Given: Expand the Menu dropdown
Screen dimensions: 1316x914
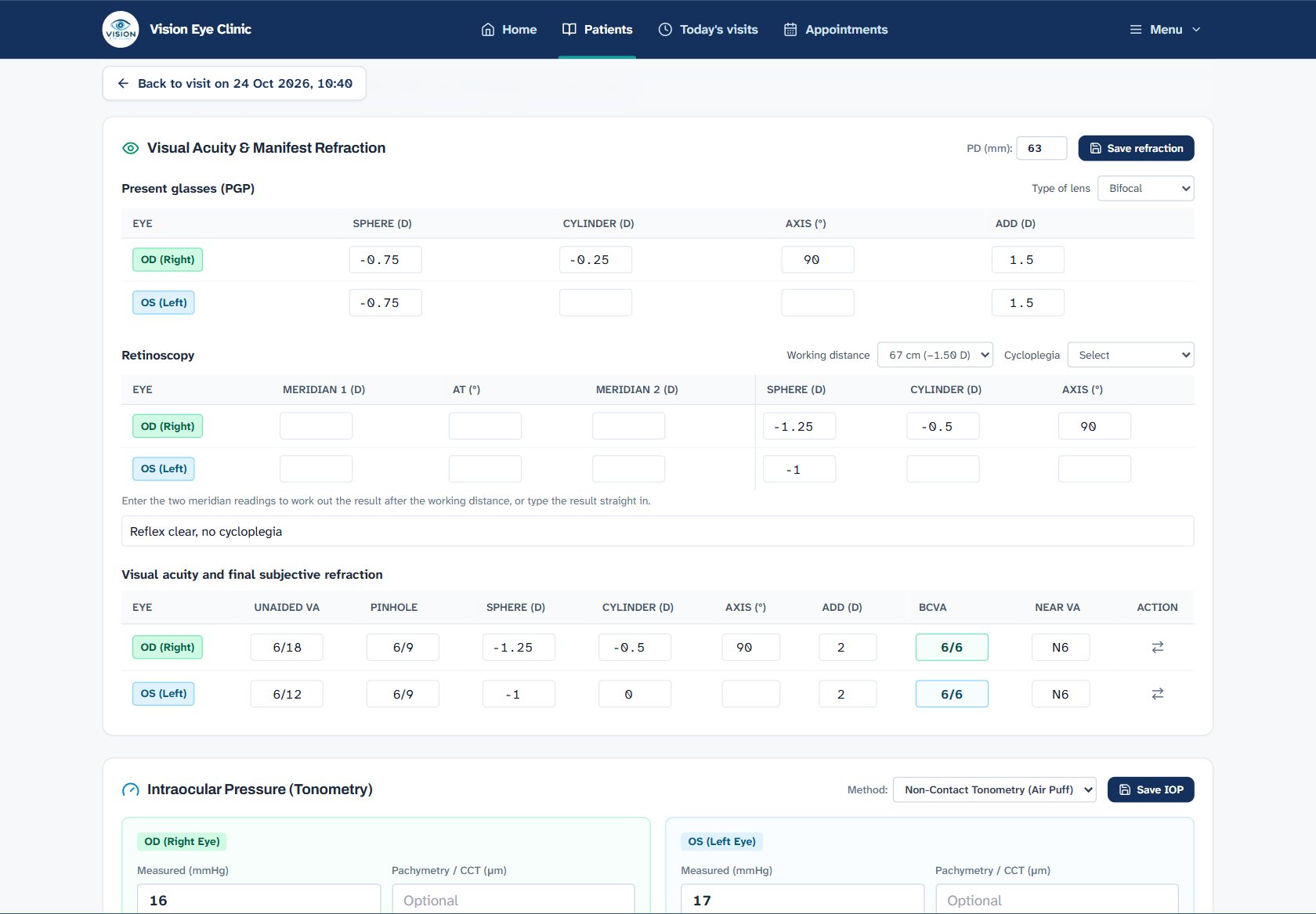Looking at the screenshot, I should pyautogui.click(x=1165, y=30).
